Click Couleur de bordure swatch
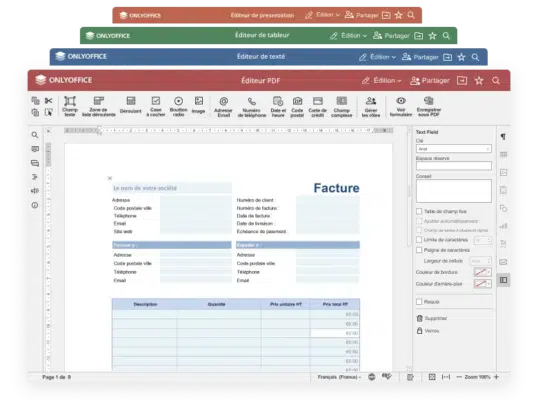 click(x=480, y=272)
